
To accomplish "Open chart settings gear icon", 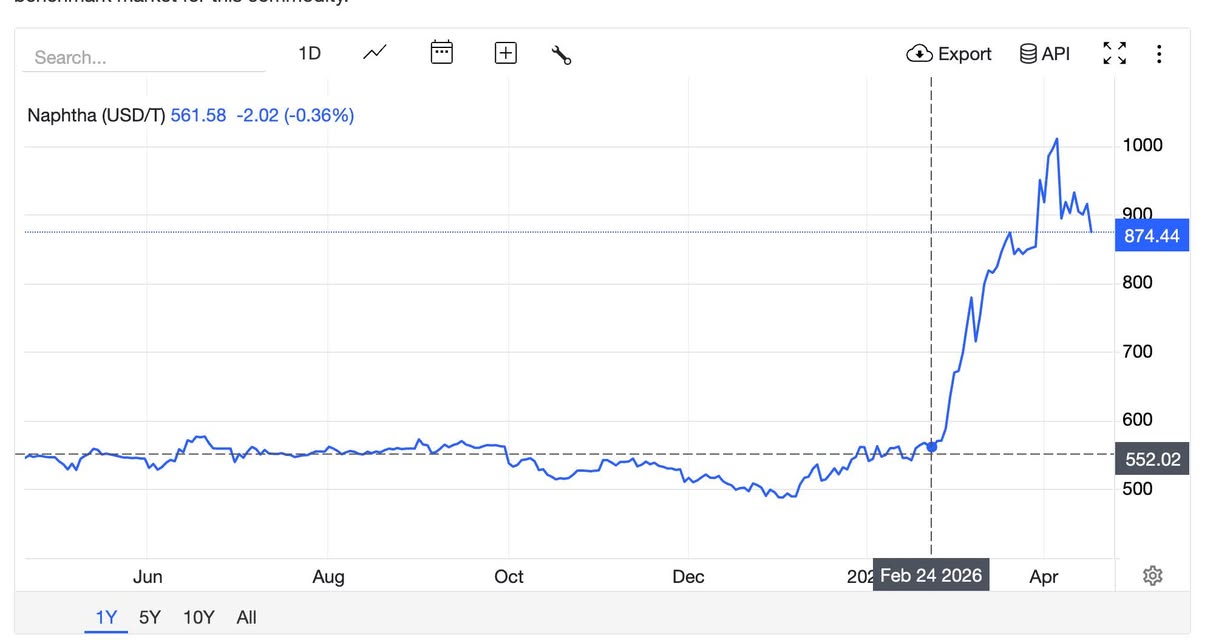I will [1153, 575].
